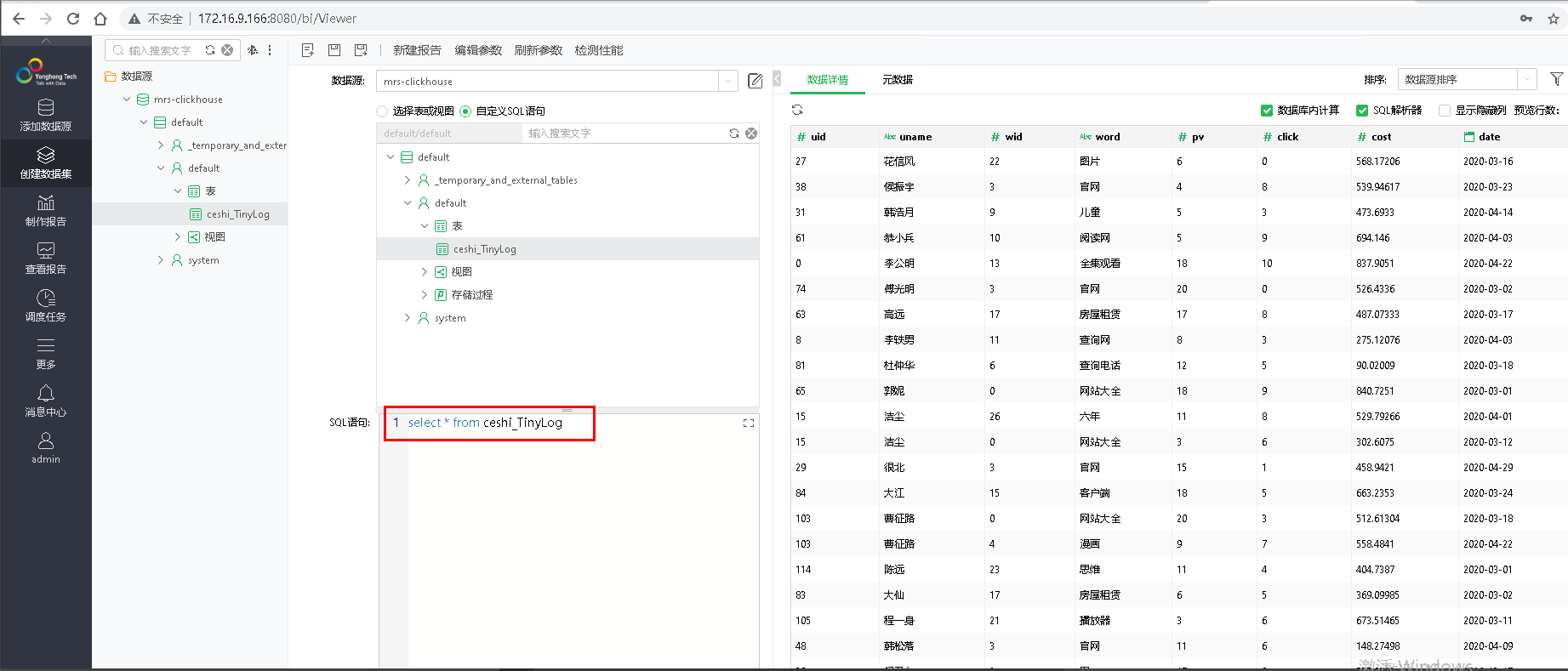The image size is (1568, 671).
Task: Click the filter funnel icon
Action: point(1556,79)
